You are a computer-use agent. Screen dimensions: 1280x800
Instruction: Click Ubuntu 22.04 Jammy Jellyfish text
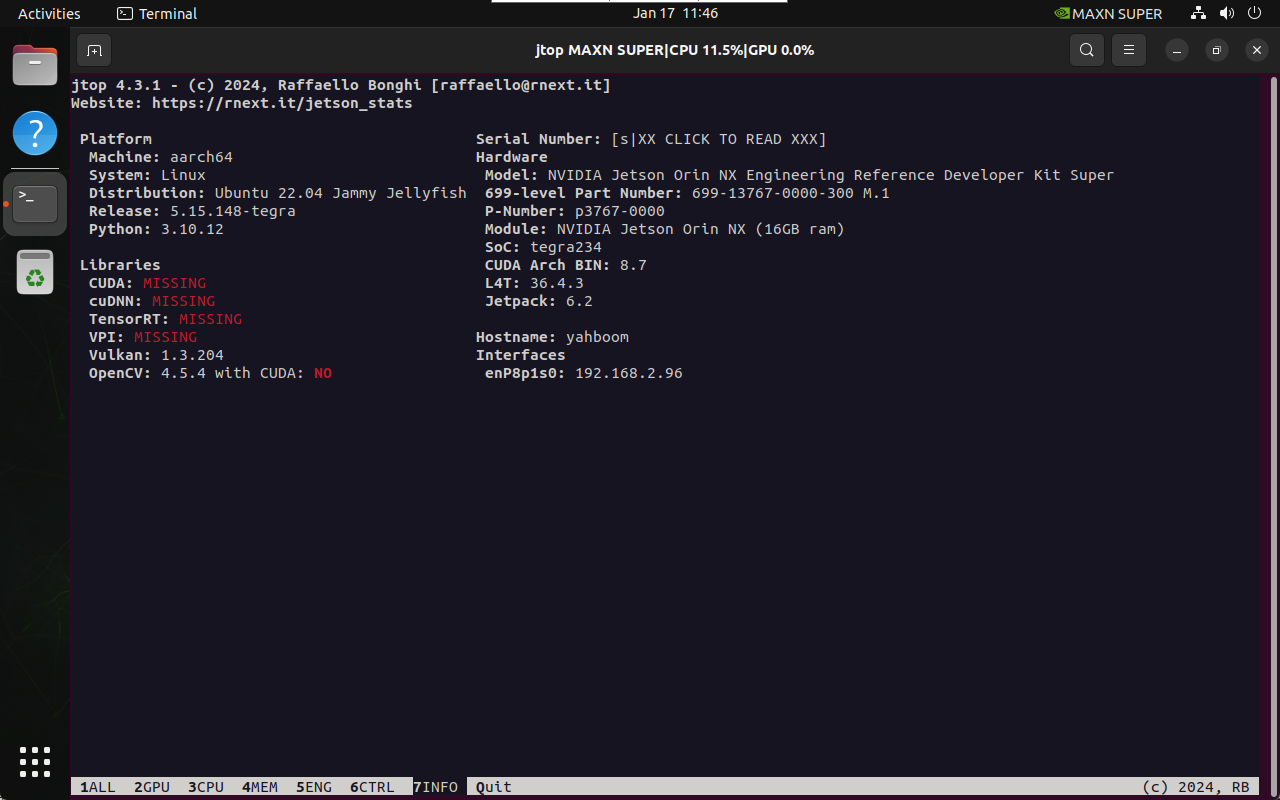(340, 193)
